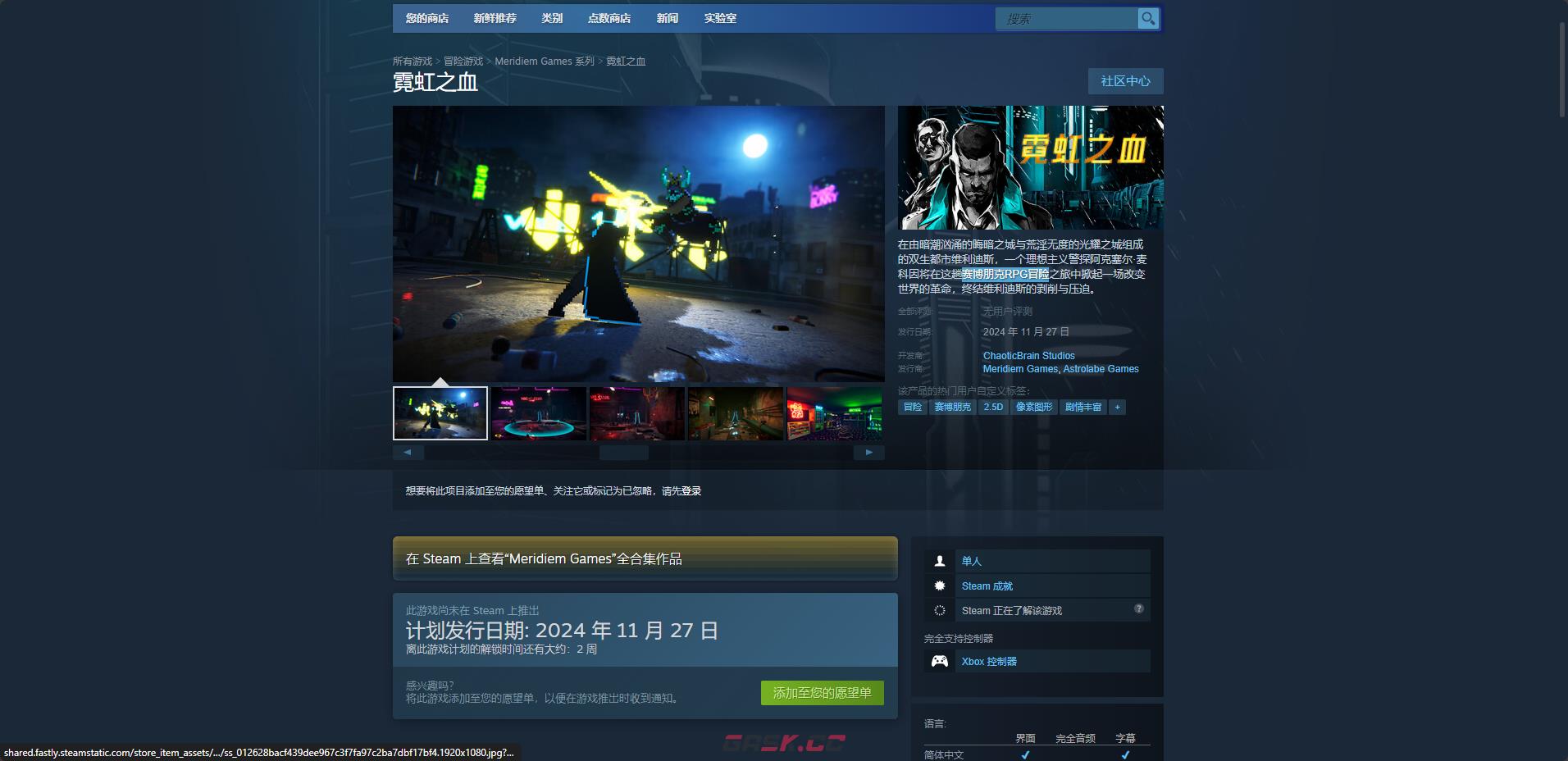The image size is (1568, 761).
Task: Click the search magnifier icon
Action: [x=1148, y=18]
